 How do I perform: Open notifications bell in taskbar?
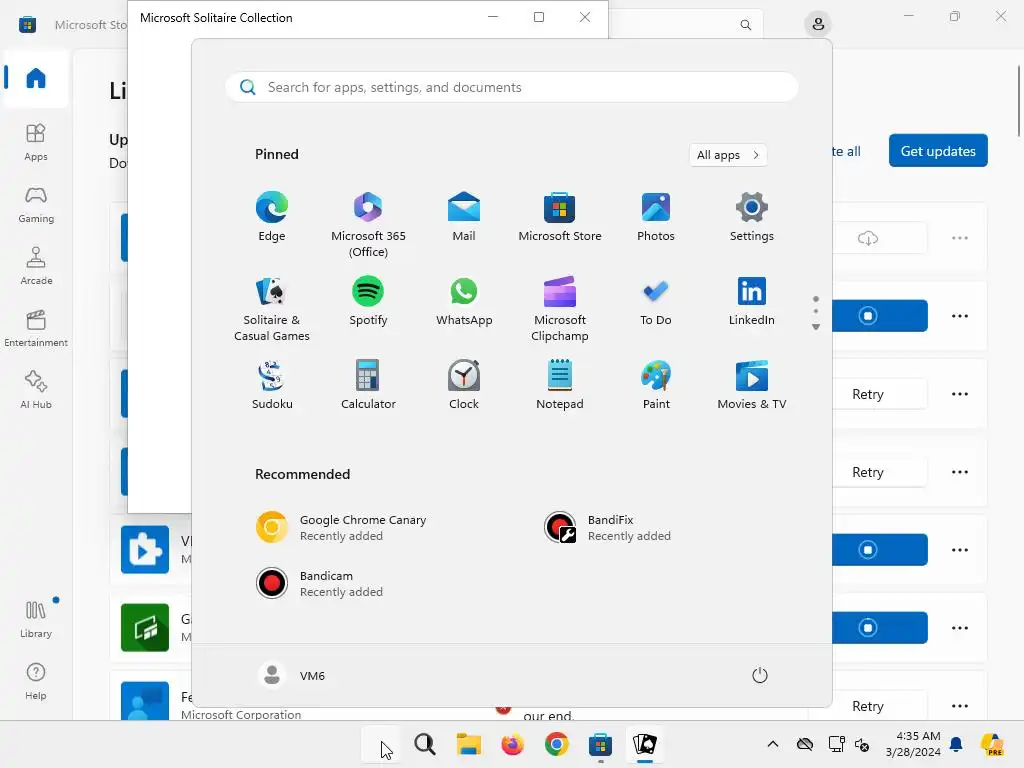(x=956, y=744)
